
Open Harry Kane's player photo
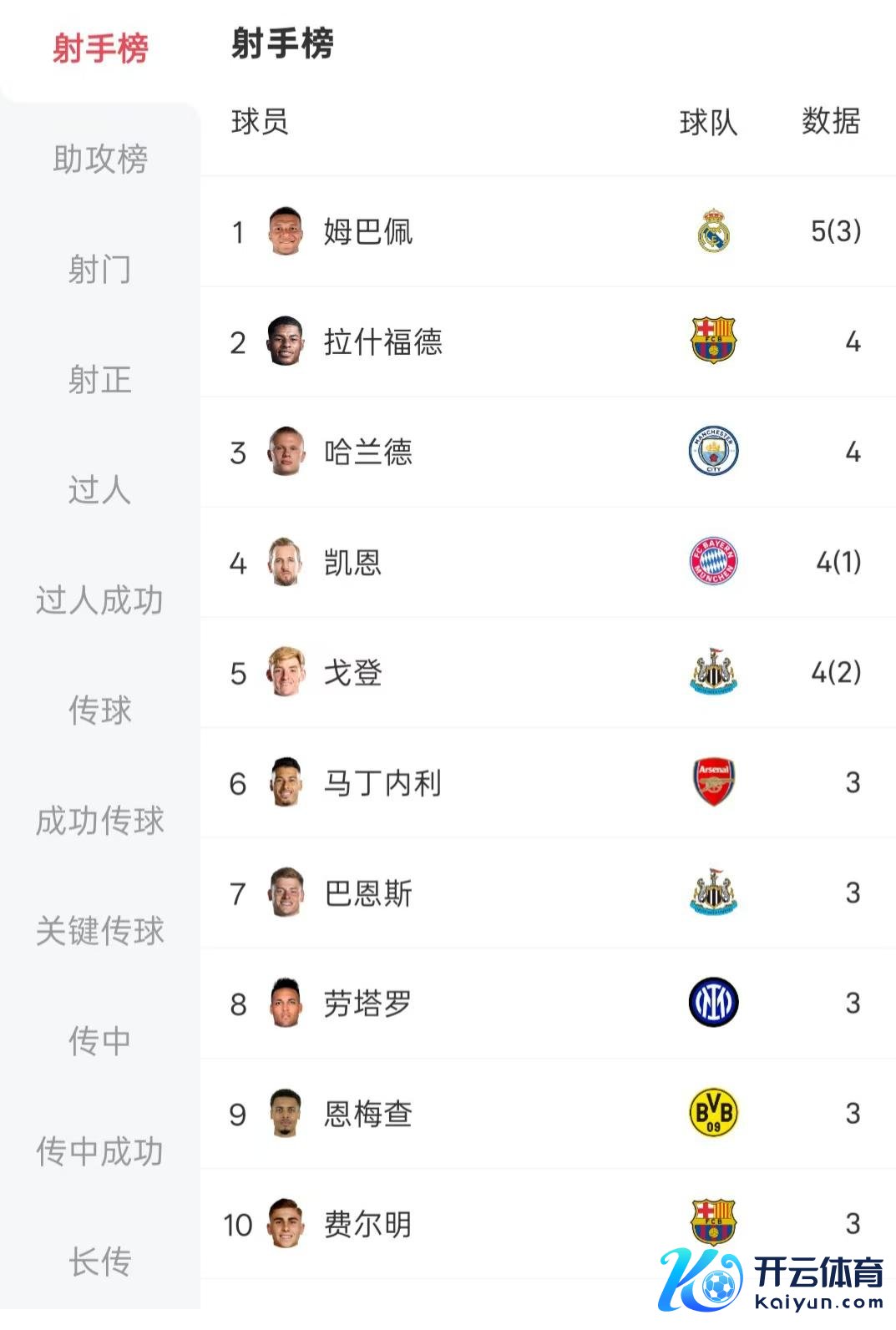[285, 562]
